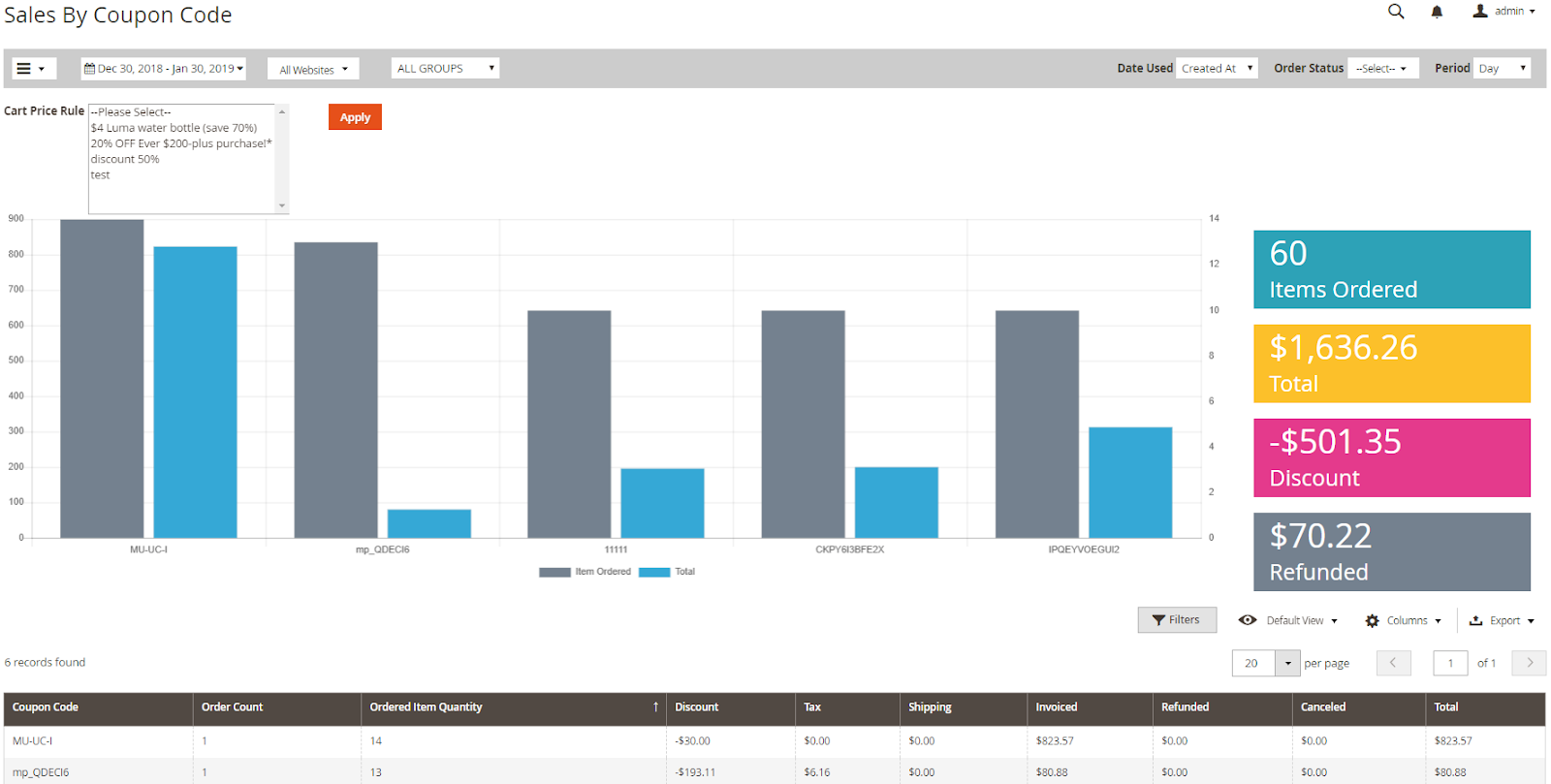Viewport: 1551px width, 784px height.
Task: Open the notifications bell
Action: coord(1437,12)
